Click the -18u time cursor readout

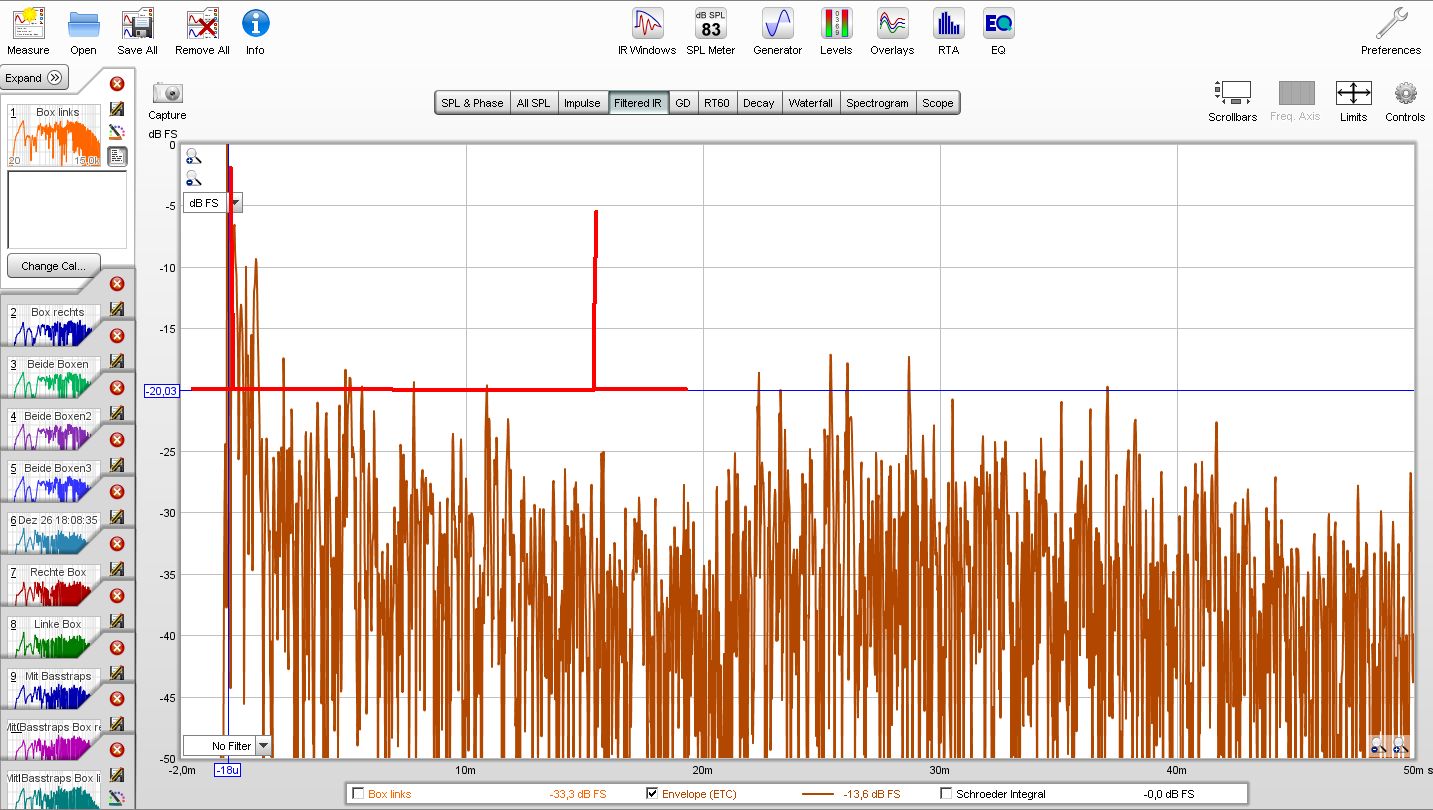[x=228, y=770]
